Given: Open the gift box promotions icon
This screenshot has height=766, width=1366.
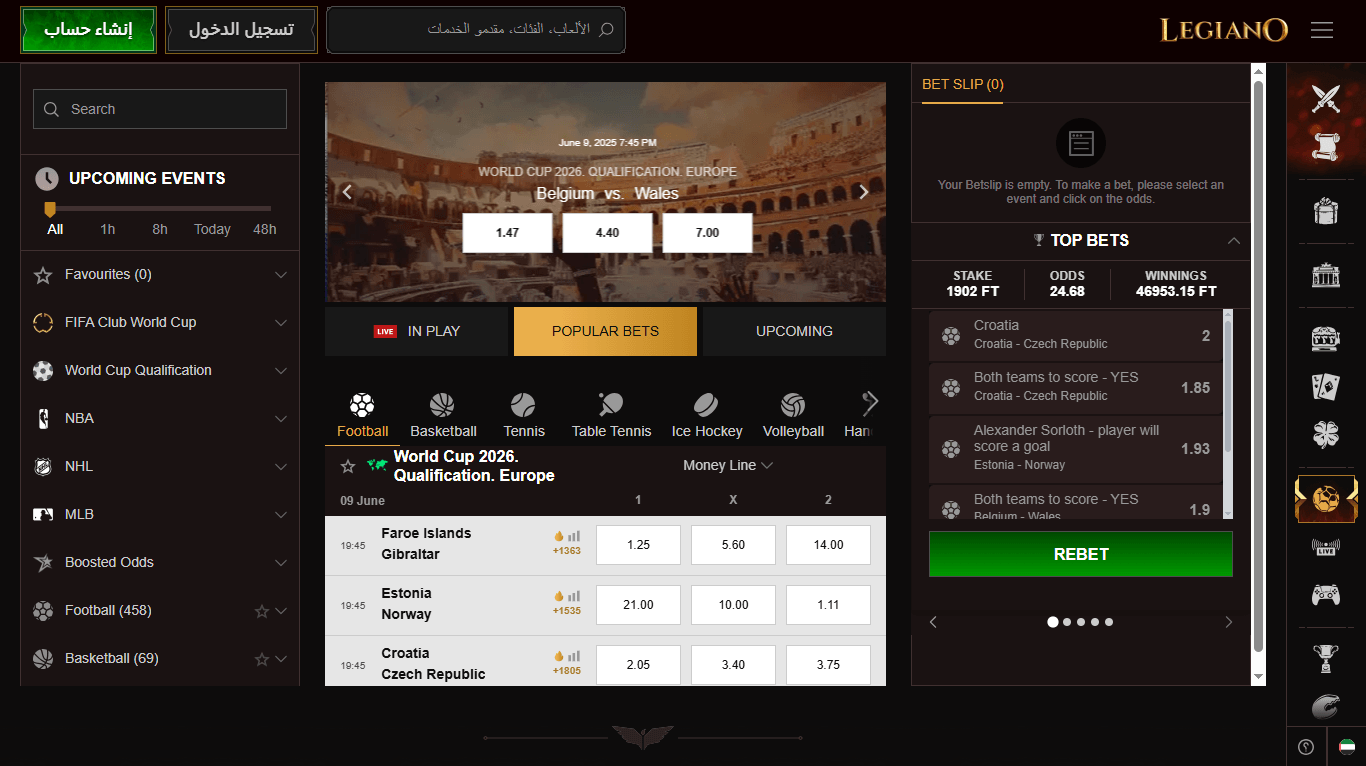Looking at the screenshot, I should pos(1326,212).
